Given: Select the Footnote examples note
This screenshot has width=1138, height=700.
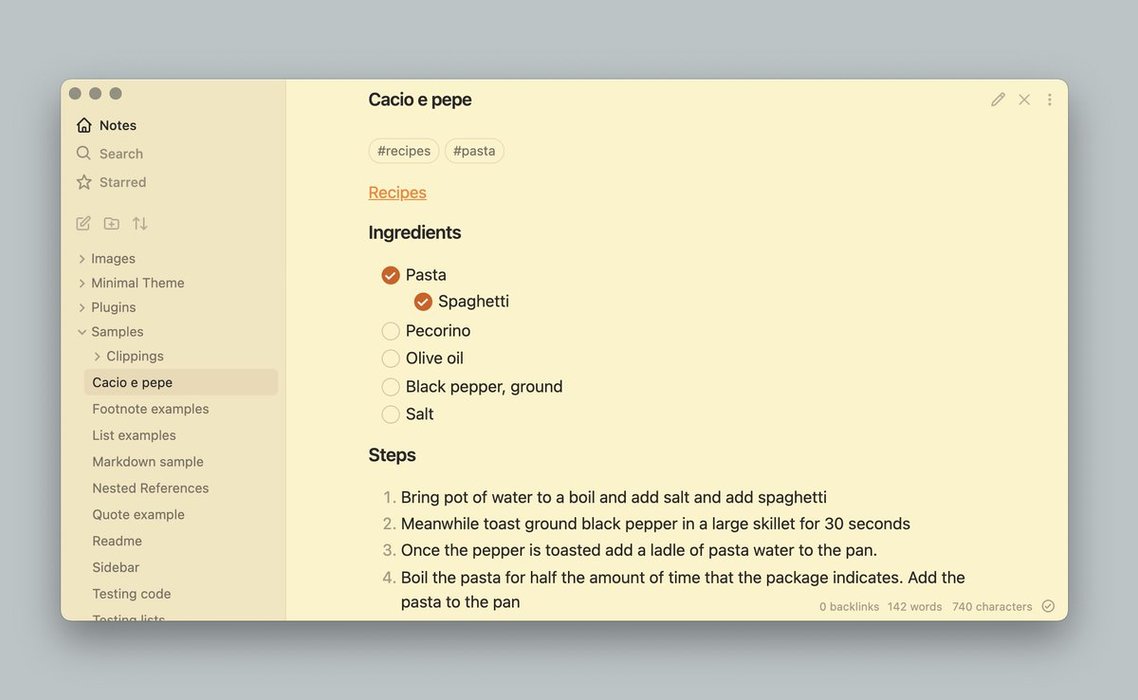Looking at the screenshot, I should (x=150, y=409).
